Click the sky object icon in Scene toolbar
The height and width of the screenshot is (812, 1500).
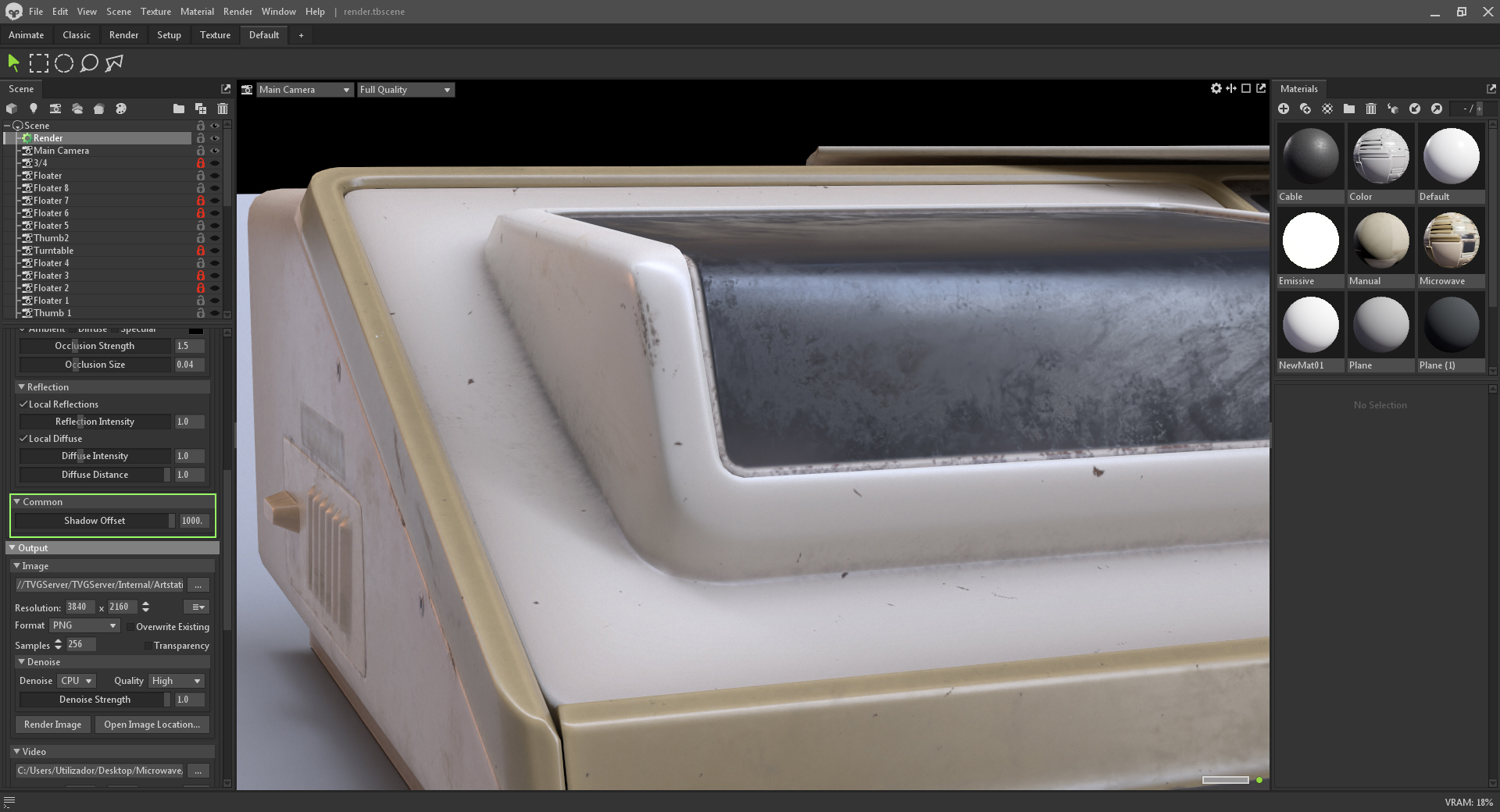(x=77, y=109)
